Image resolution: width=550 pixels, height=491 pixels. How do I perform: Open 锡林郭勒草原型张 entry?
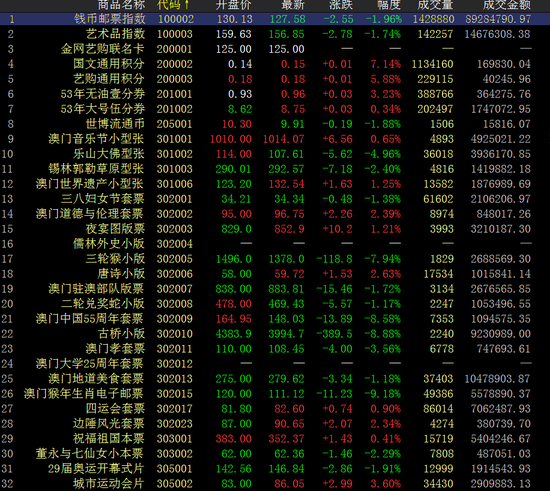[x=96, y=169]
